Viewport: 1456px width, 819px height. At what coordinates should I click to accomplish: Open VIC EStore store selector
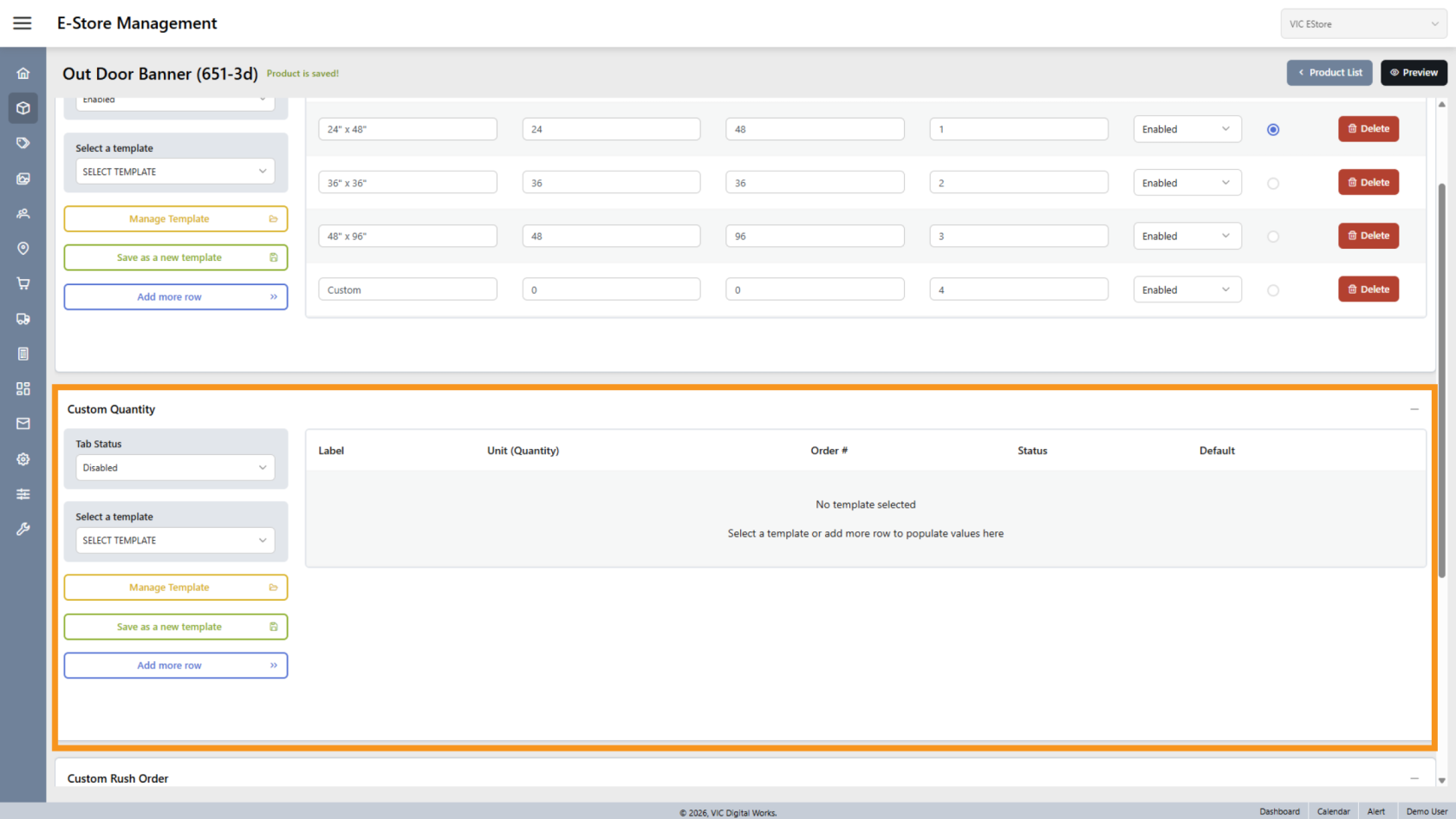click(1362, 24)
